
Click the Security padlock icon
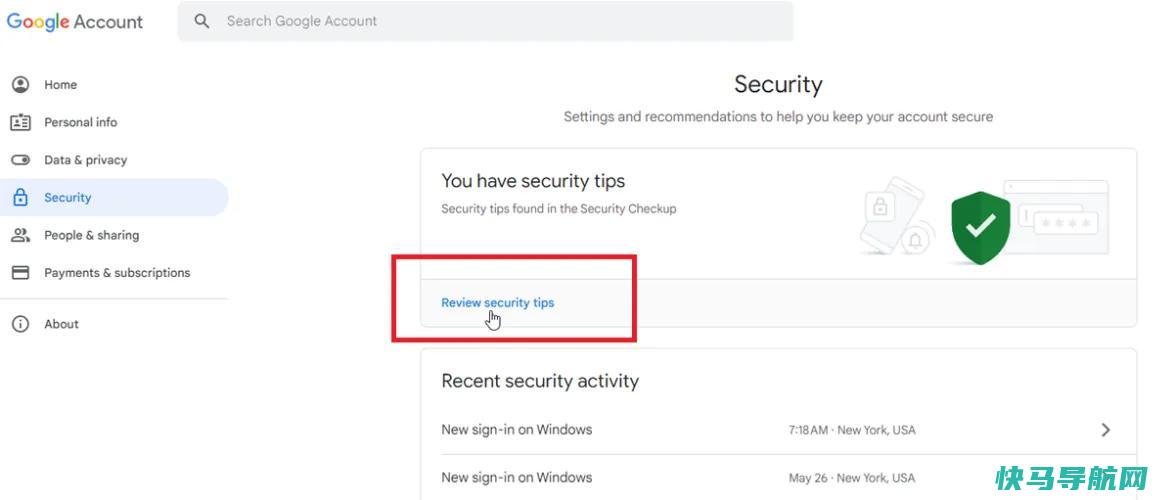tap(20, 198)
